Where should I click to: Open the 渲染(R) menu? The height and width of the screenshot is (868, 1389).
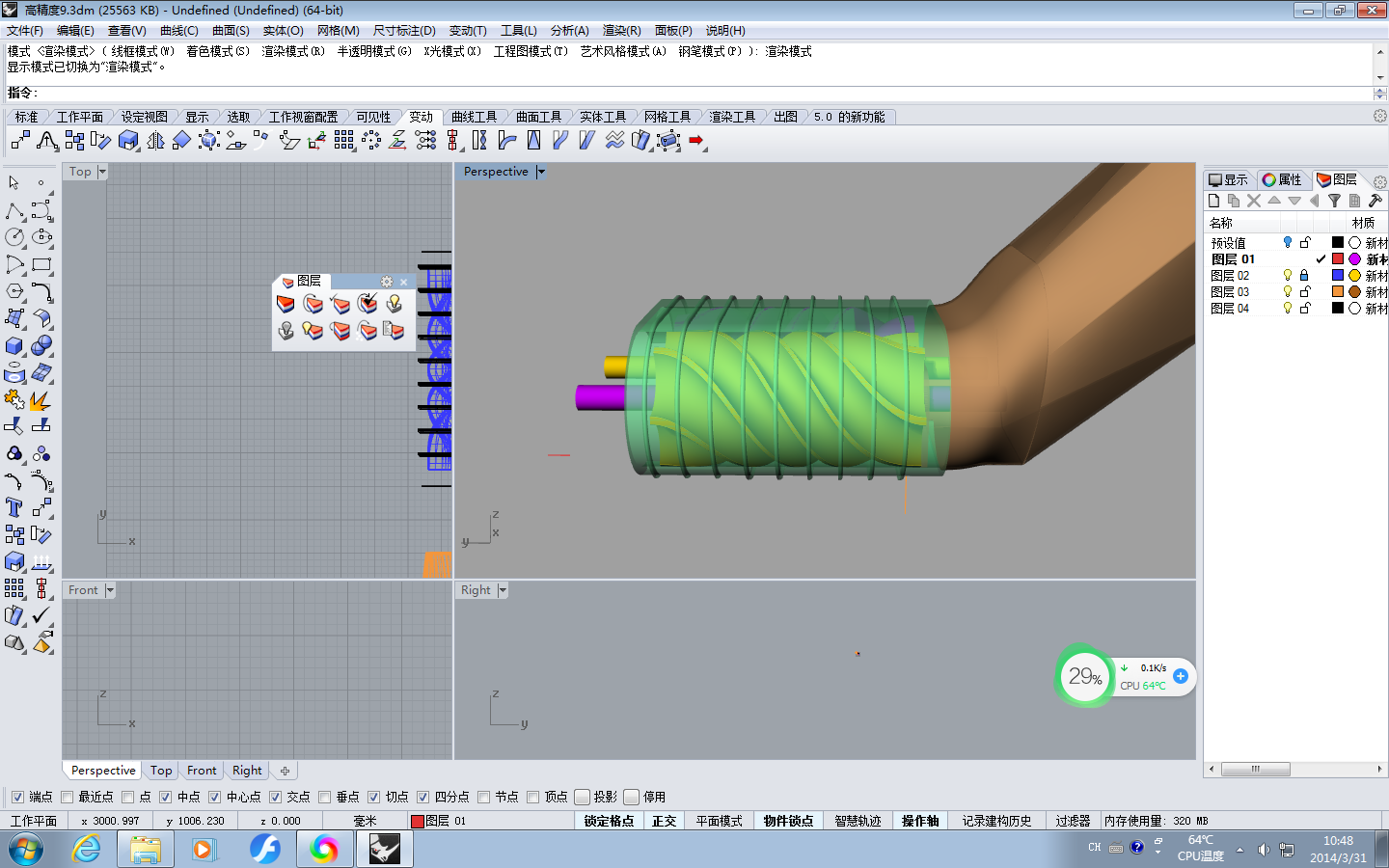[x=621, y=31]
